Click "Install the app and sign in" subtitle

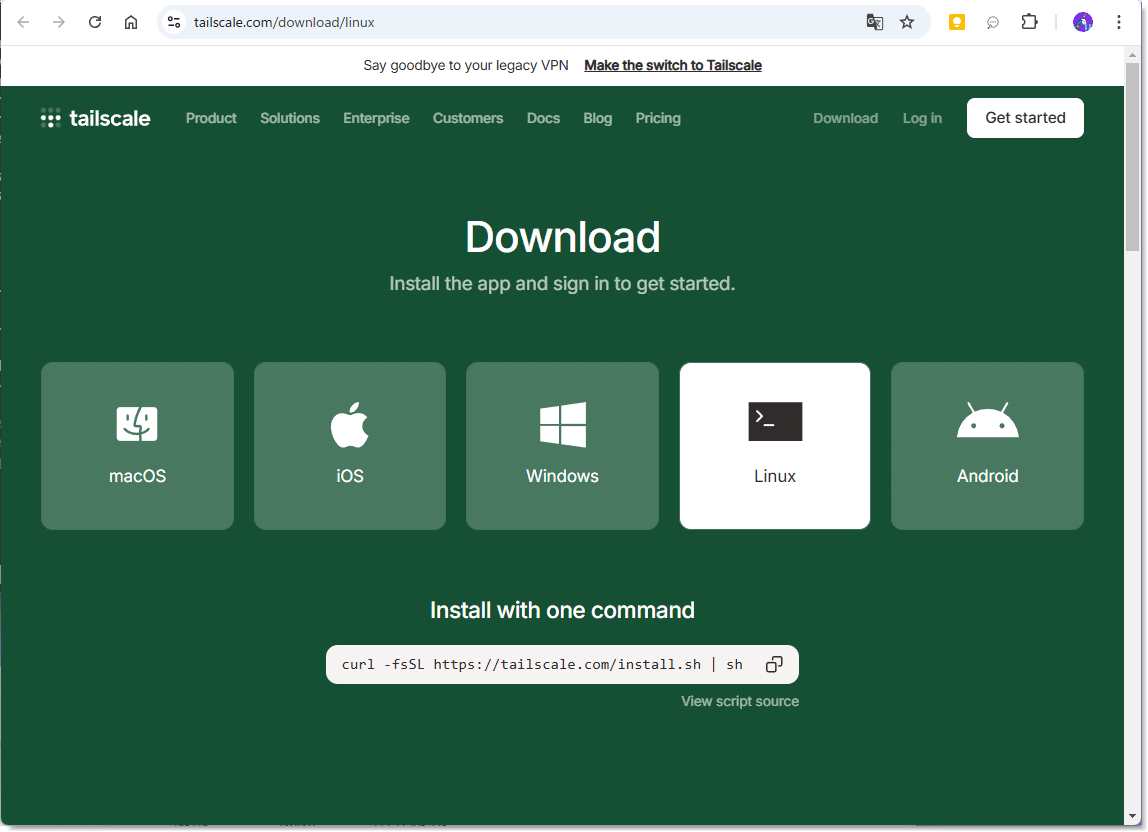tap(562, 283)
